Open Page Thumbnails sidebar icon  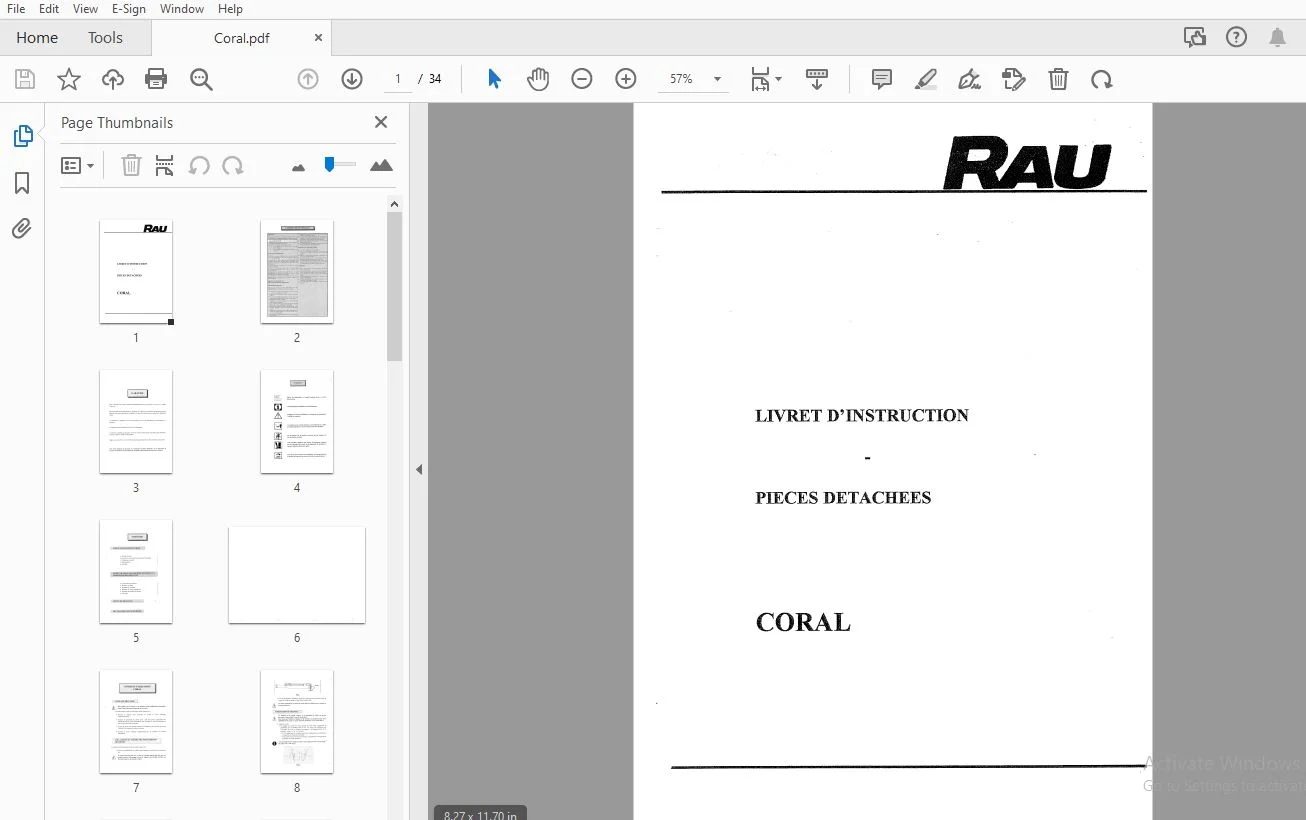22,136
